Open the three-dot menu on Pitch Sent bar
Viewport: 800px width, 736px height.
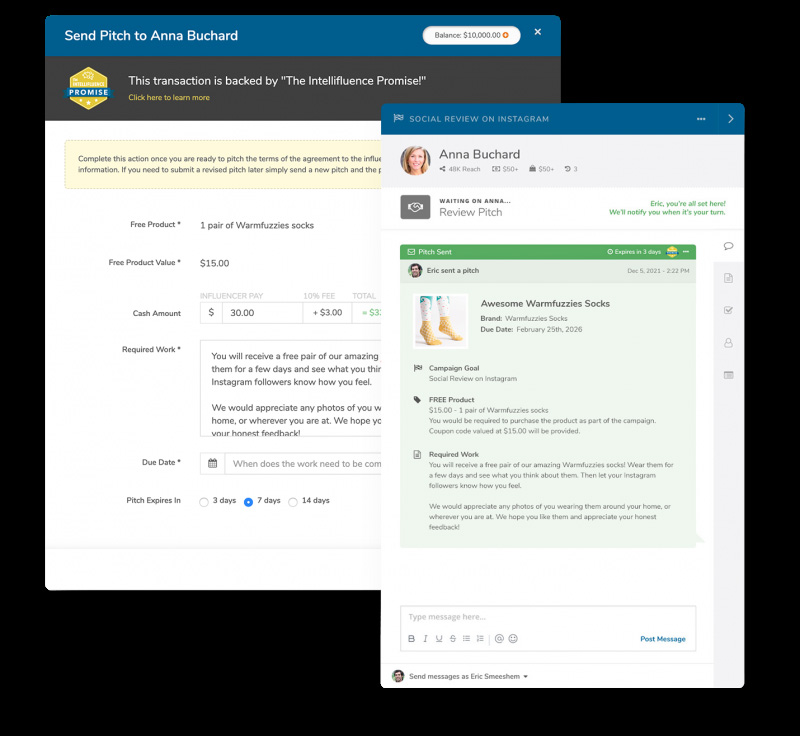[686, 251]
